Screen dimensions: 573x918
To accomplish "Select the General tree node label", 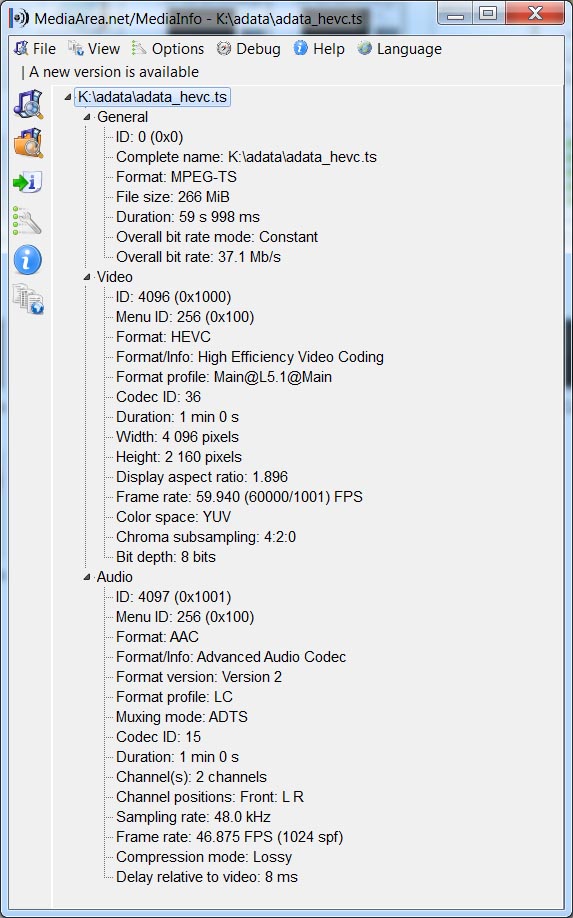I will (122, 117).
